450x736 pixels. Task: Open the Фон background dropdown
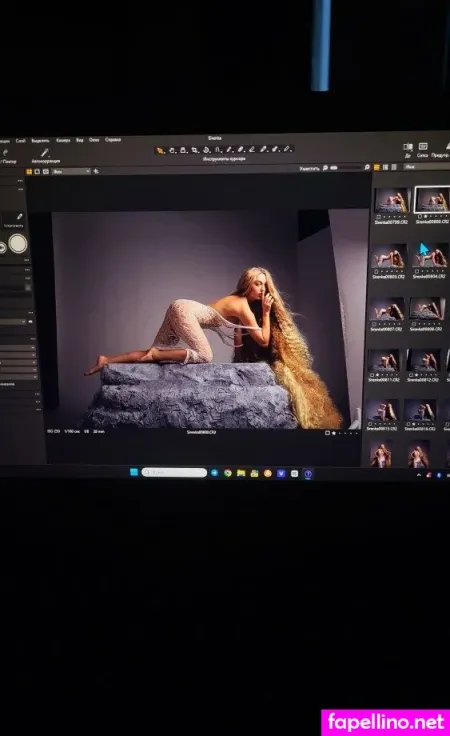[71, 172]
